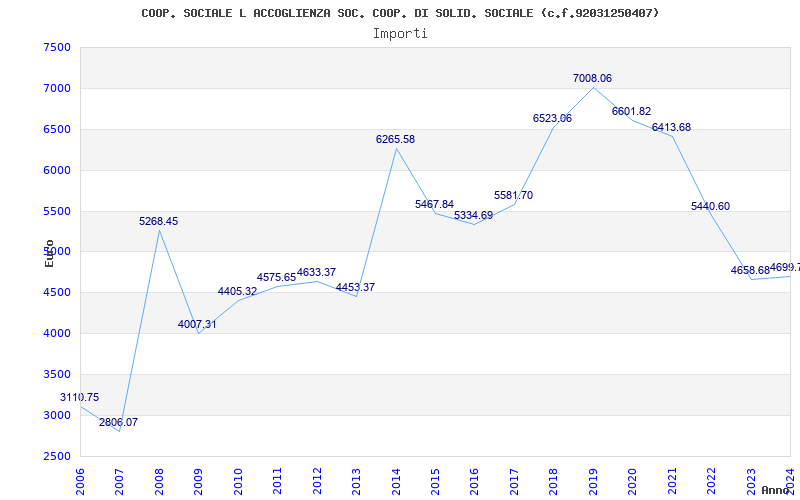
Task: Click y-axis tick 3500
Action: (57, 374)
